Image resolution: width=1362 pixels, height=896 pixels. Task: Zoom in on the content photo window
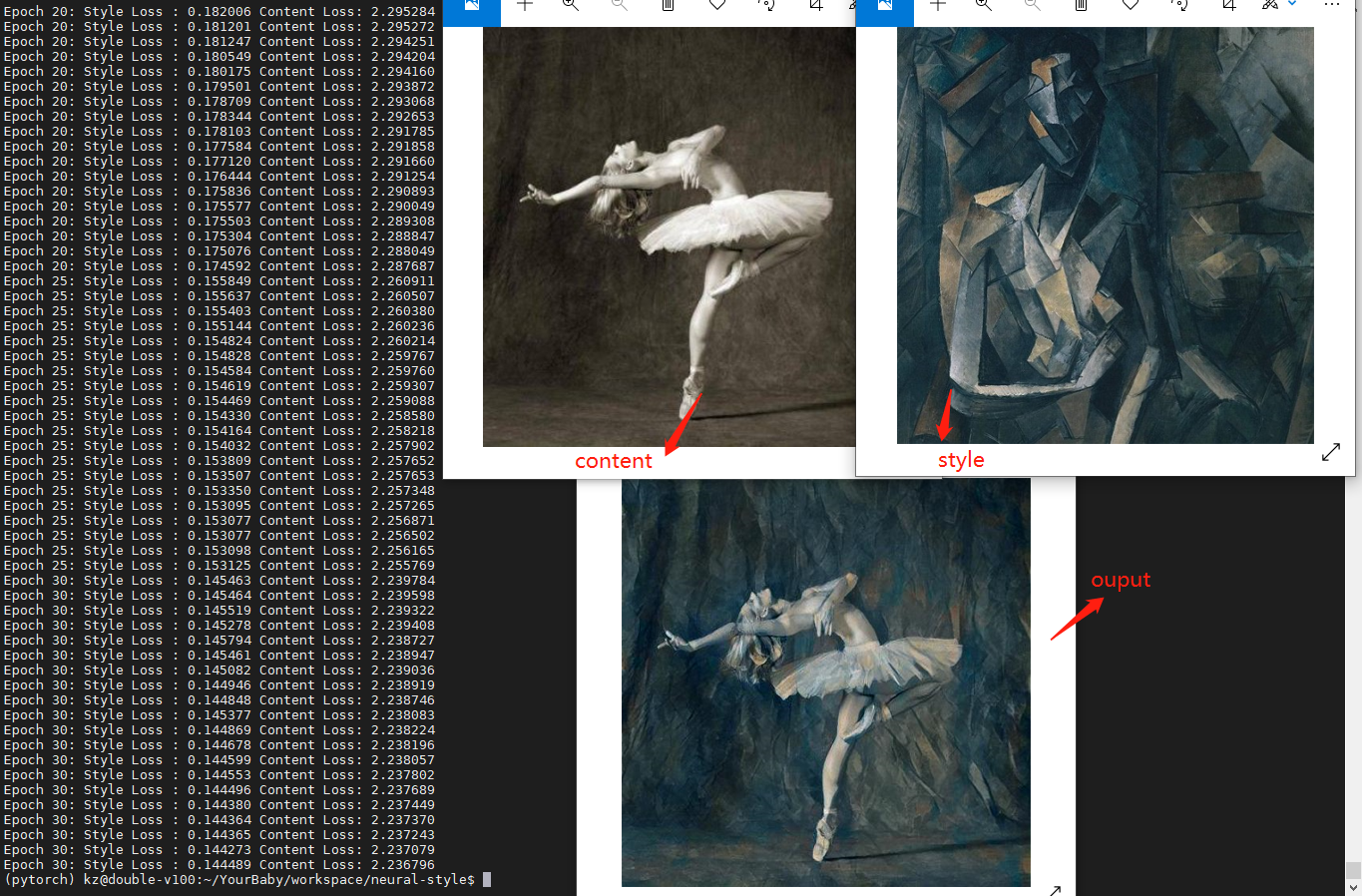coord(571,6)
